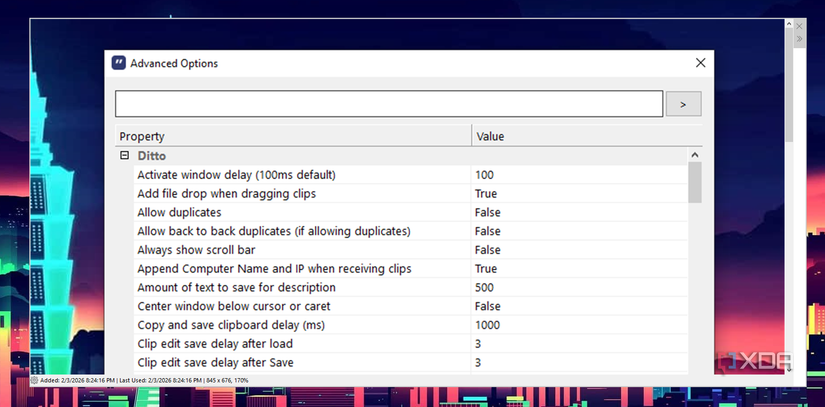Click the '>' search button
The image size is (825, 407).
pos(683,104)
